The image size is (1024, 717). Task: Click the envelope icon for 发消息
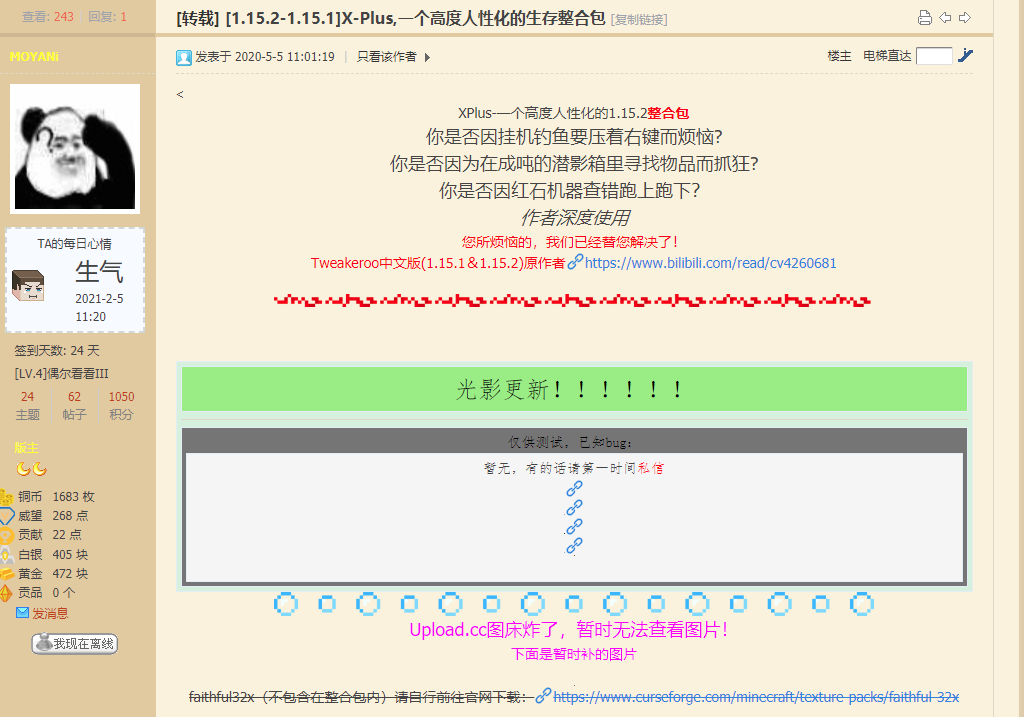(x=22, y=613)
